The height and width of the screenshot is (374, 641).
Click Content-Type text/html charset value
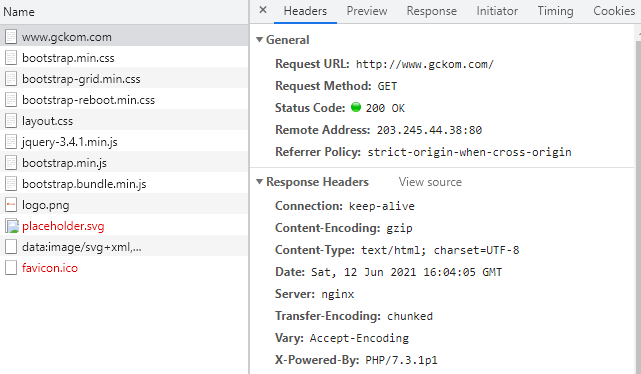(440, 250)
